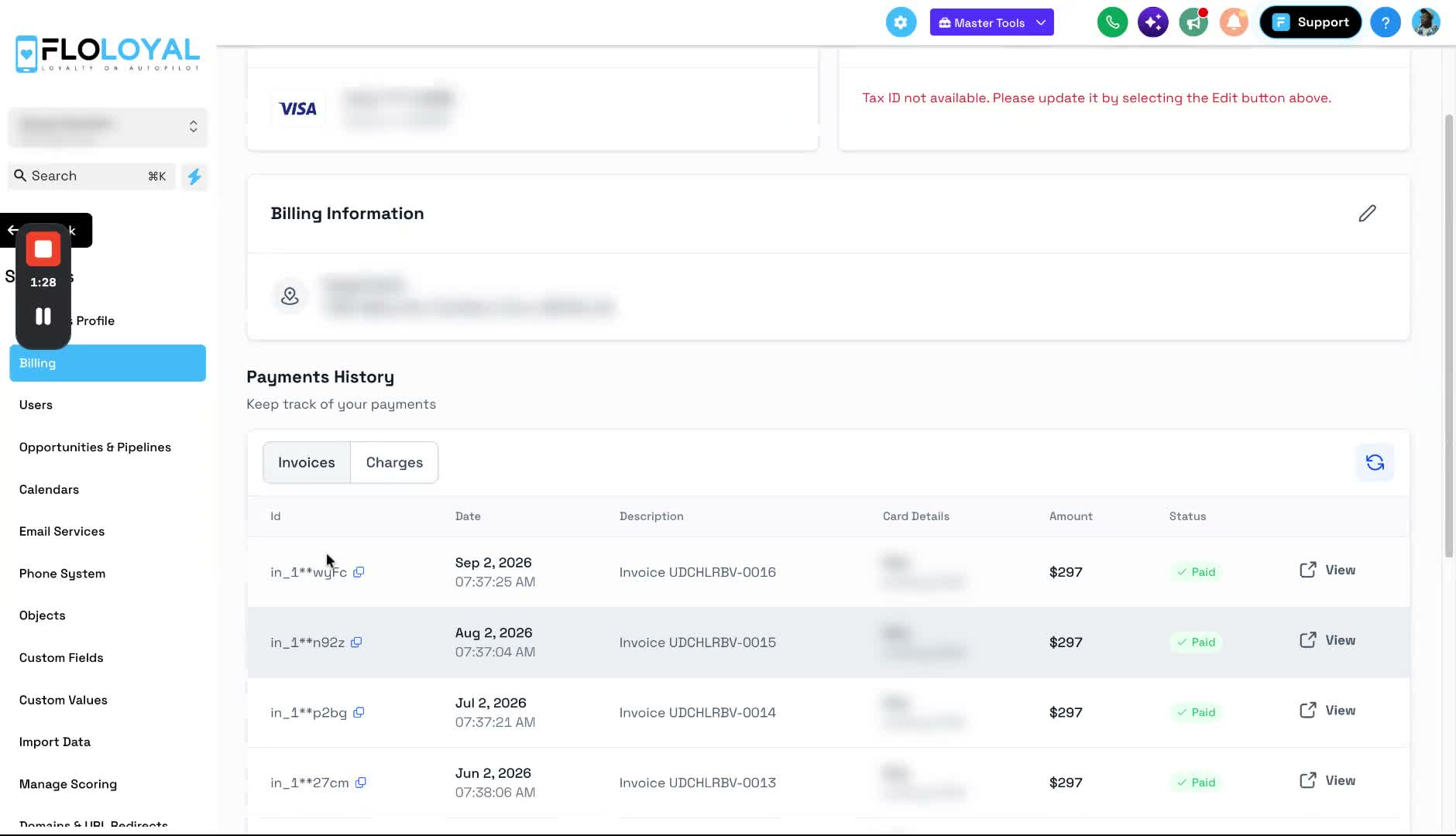Expand the Master Tools dropdown
Viewport: 1456px width, 836px height.
click(x=991, y=22)
